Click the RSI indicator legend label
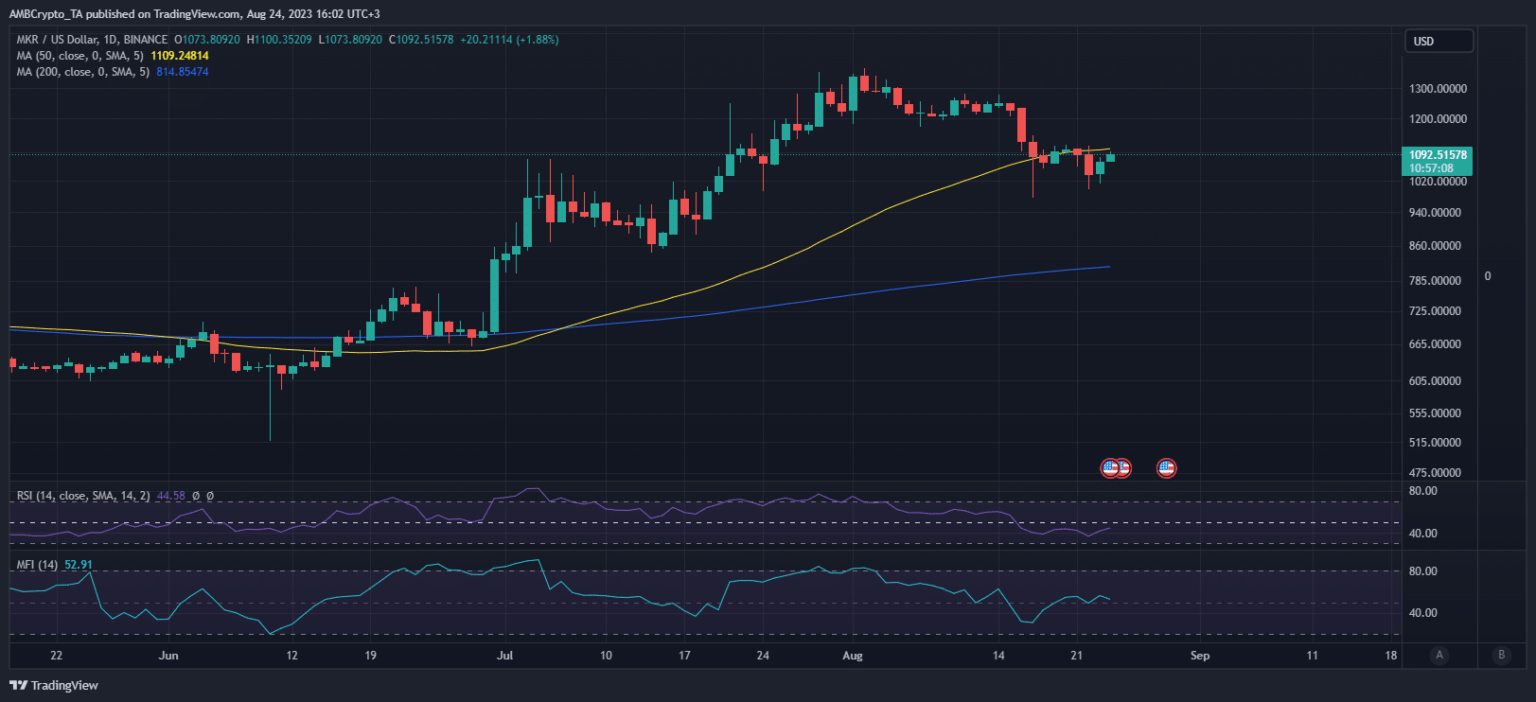This screenshot has height=702, width=1536. [82, 496]
